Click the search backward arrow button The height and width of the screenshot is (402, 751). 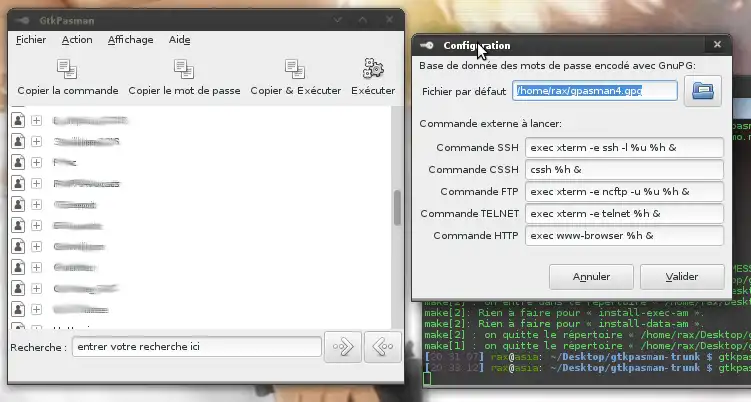(x=383, y=346)
